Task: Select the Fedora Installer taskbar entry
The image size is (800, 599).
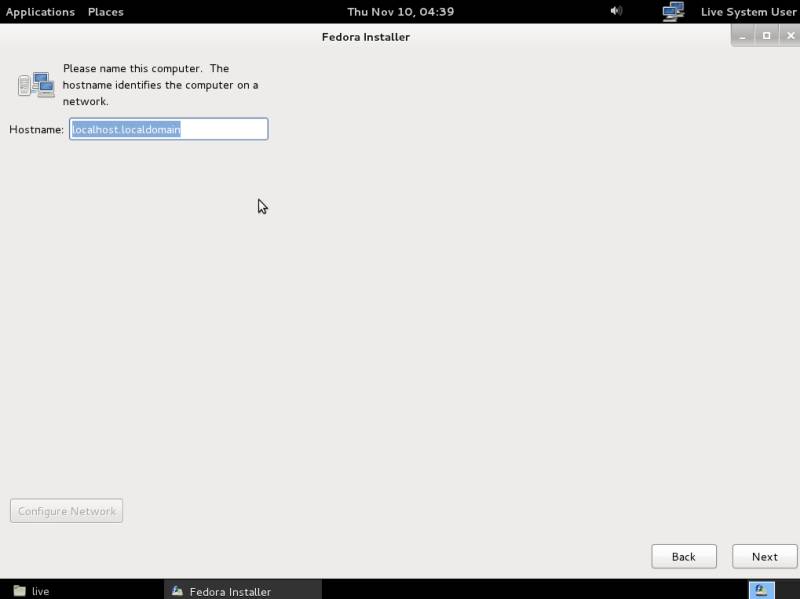Action: coord(243,591)
